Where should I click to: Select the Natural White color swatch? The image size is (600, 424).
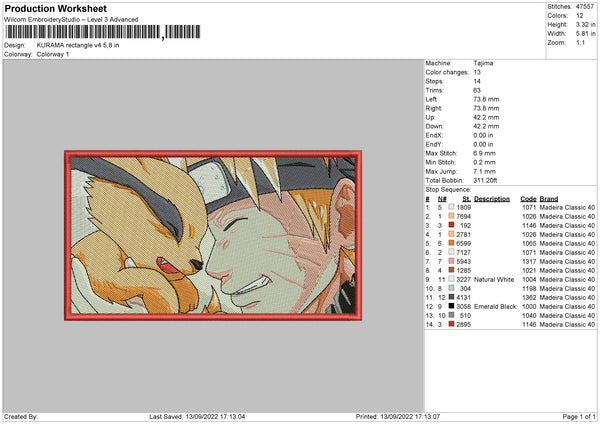[452, 279]
